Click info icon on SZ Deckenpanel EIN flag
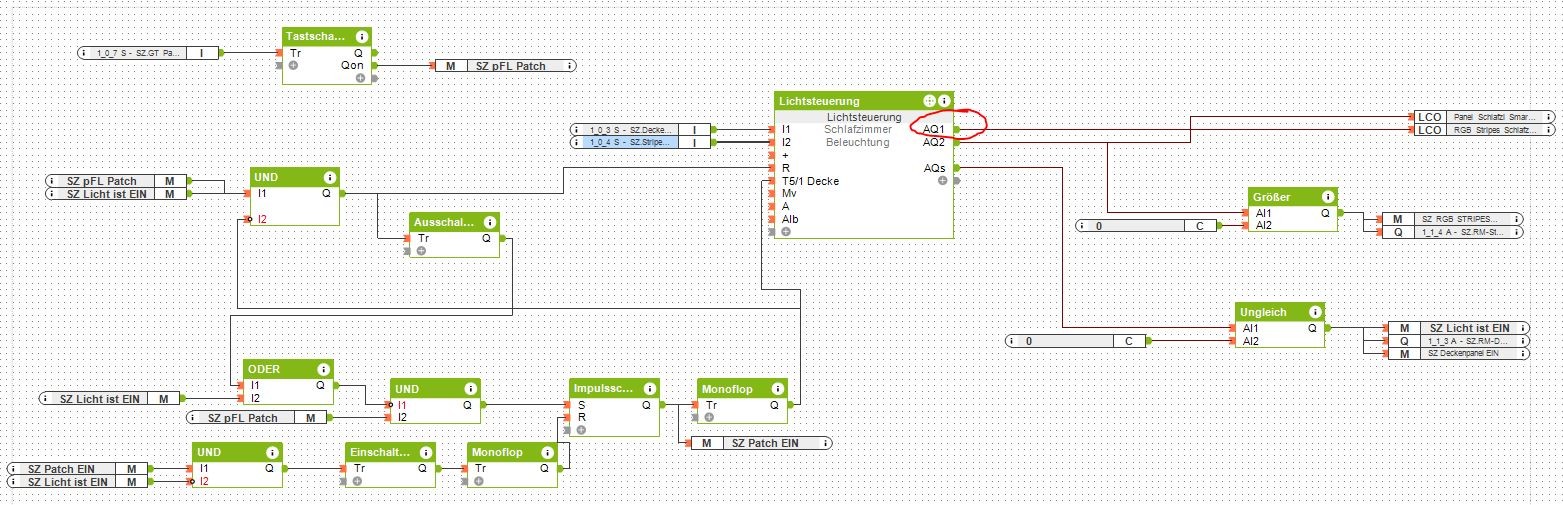Image resolution: width=1563 pixels, height=505 pixels. [x=1521, y=354]
